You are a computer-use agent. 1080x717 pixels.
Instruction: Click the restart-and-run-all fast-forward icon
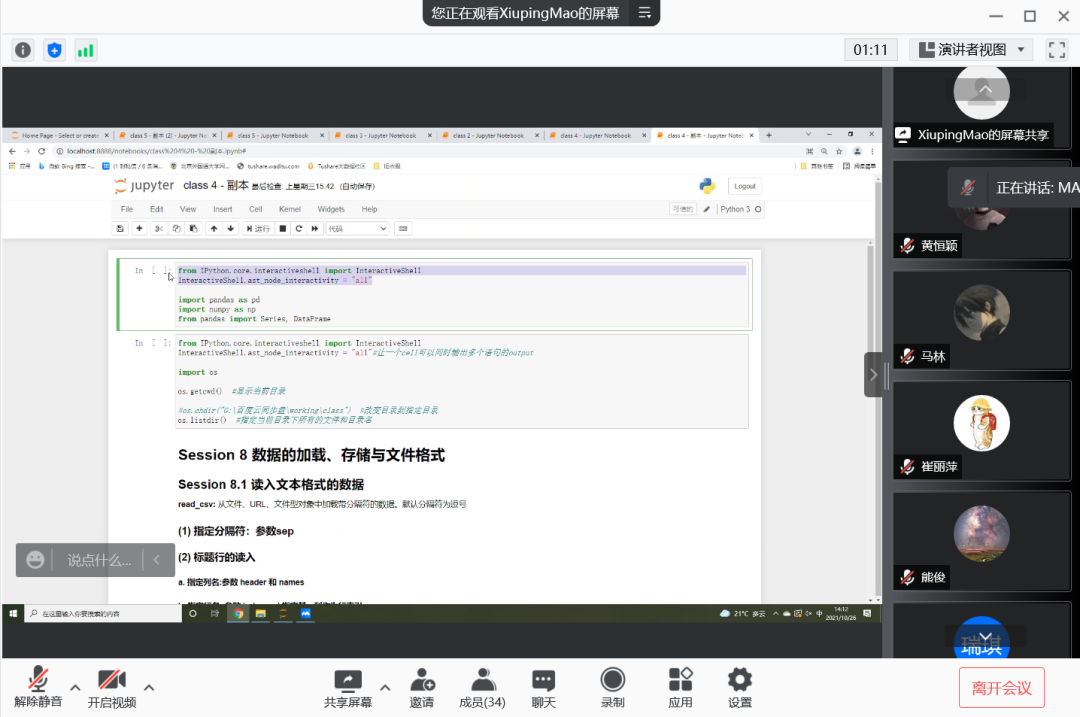click(x=315, y=229)
